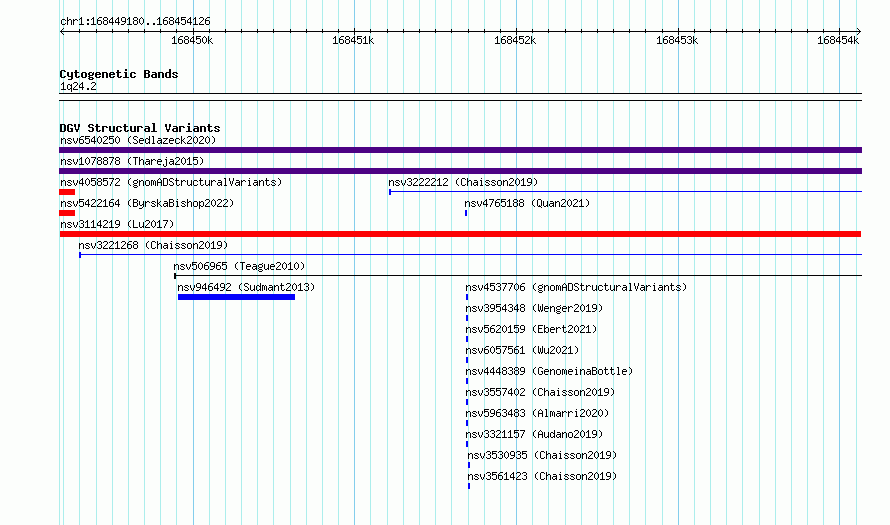Click the Cytogenetic Bands track title
The width and height of the screenshot is (890, 525).
pos(119,74)
